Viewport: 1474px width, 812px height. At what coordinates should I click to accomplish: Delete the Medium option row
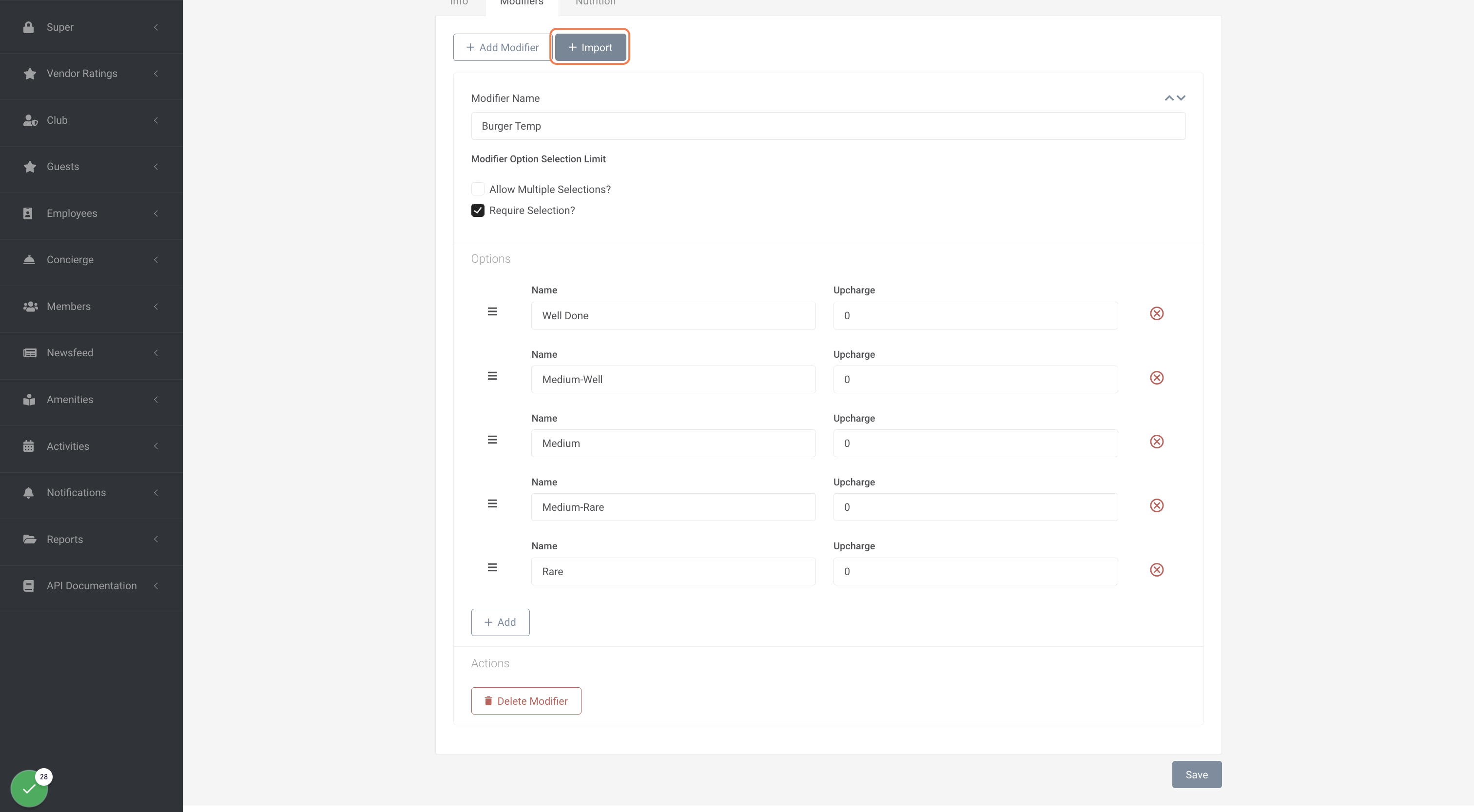pyautogui.click(x=1156, y=442)
